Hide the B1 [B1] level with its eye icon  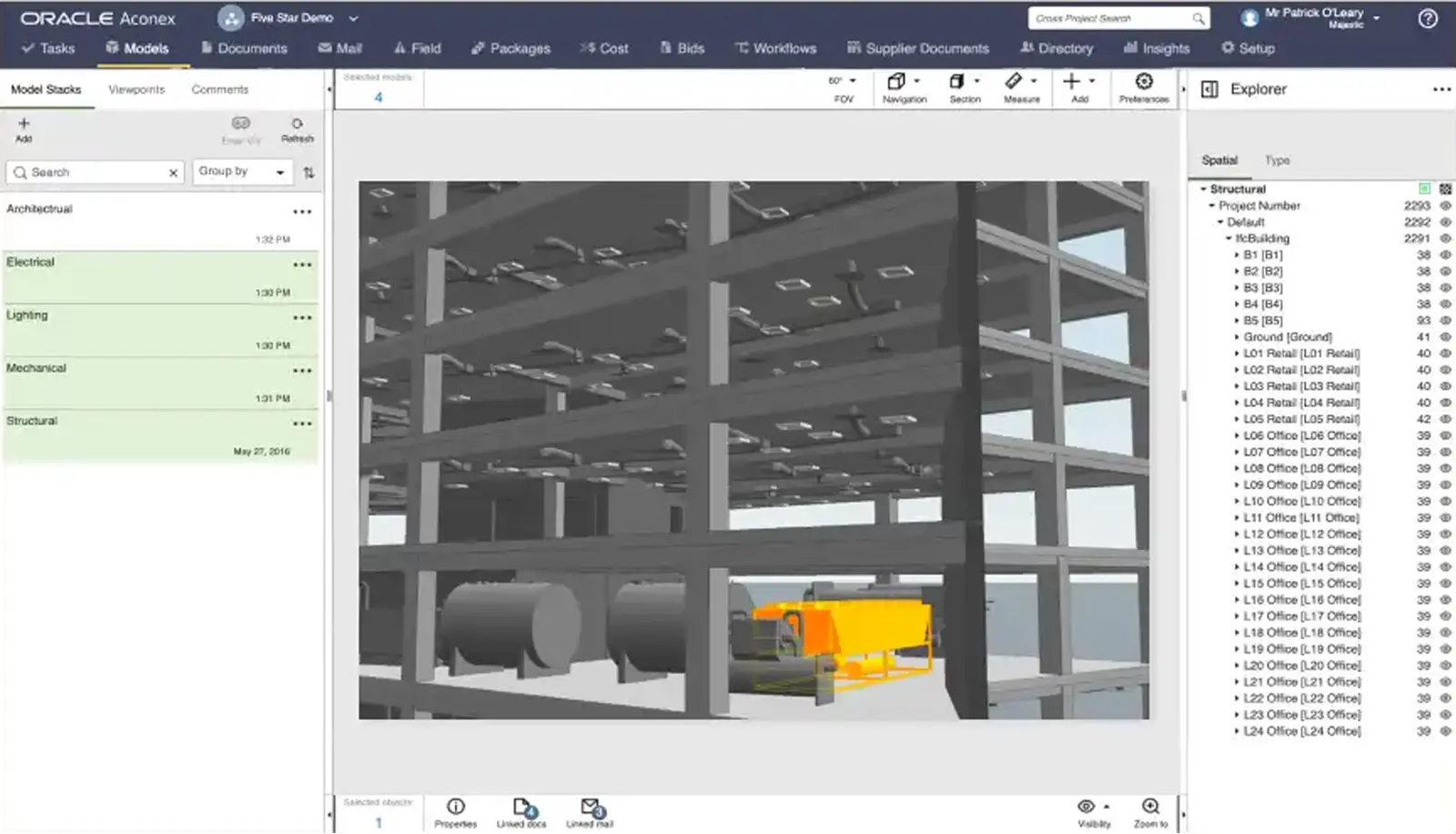[x=1445, y=255]
